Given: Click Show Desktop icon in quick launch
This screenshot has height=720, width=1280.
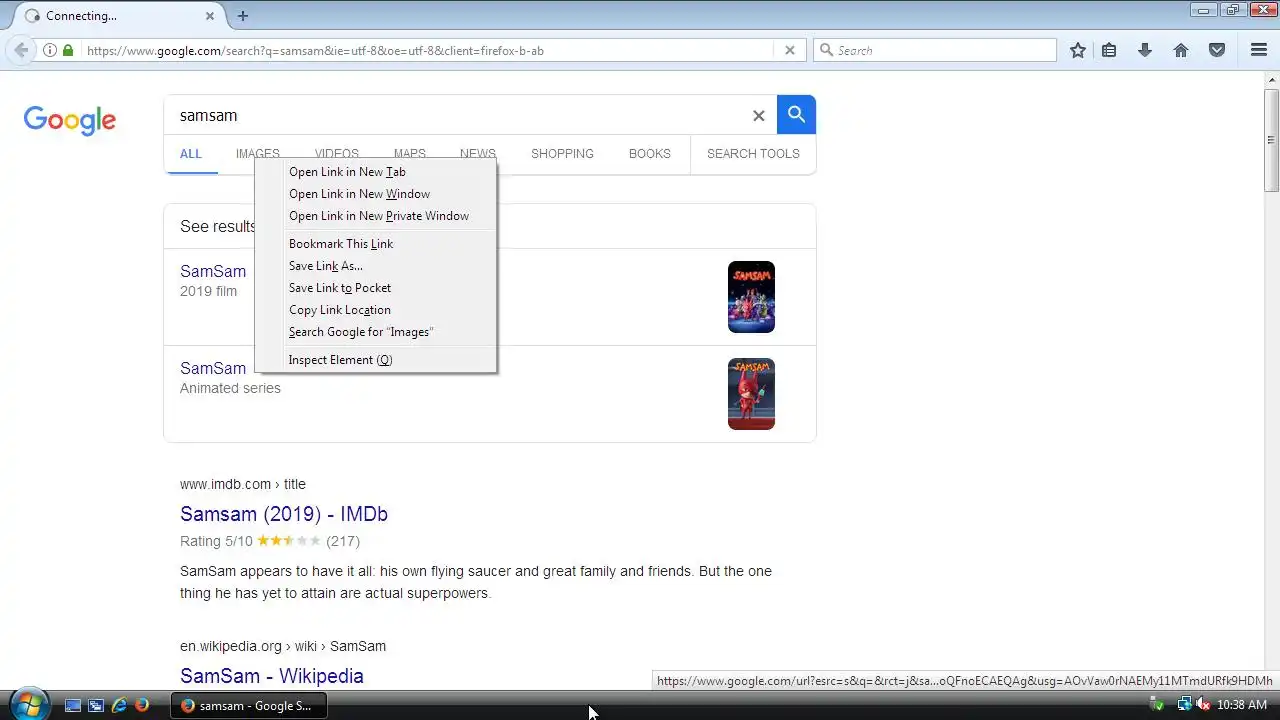Looking at the screenshot, I should tap(73, 705).
